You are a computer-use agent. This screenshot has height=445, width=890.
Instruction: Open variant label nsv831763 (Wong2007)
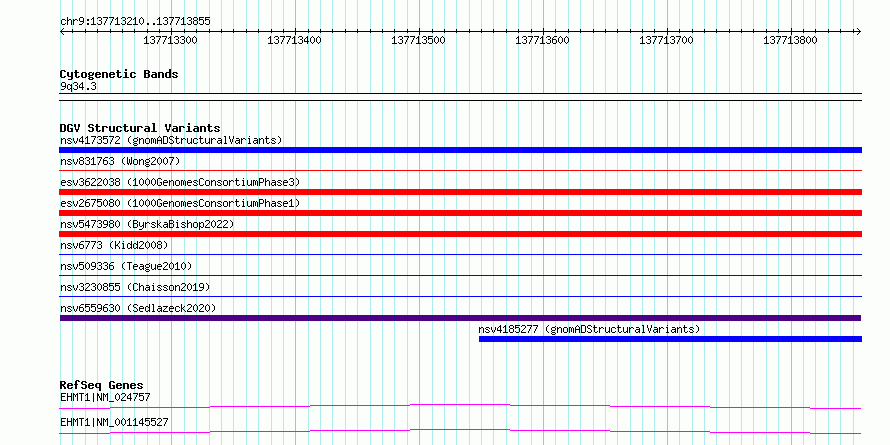pos(120,161)
